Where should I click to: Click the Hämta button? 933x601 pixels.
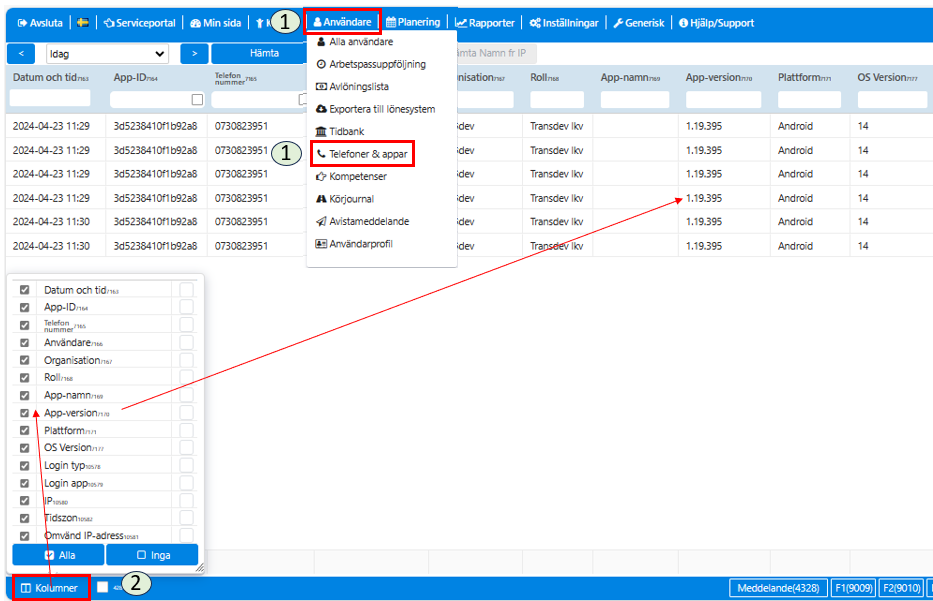pyautogui.click(x=264, y=54)
